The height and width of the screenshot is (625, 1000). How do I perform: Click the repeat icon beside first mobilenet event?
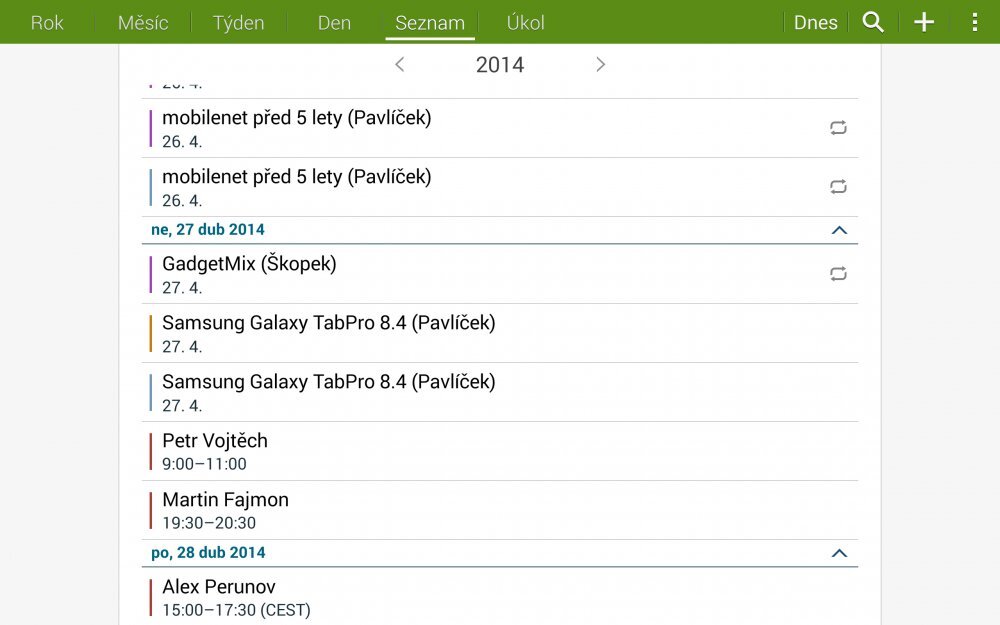pos(837,127)
